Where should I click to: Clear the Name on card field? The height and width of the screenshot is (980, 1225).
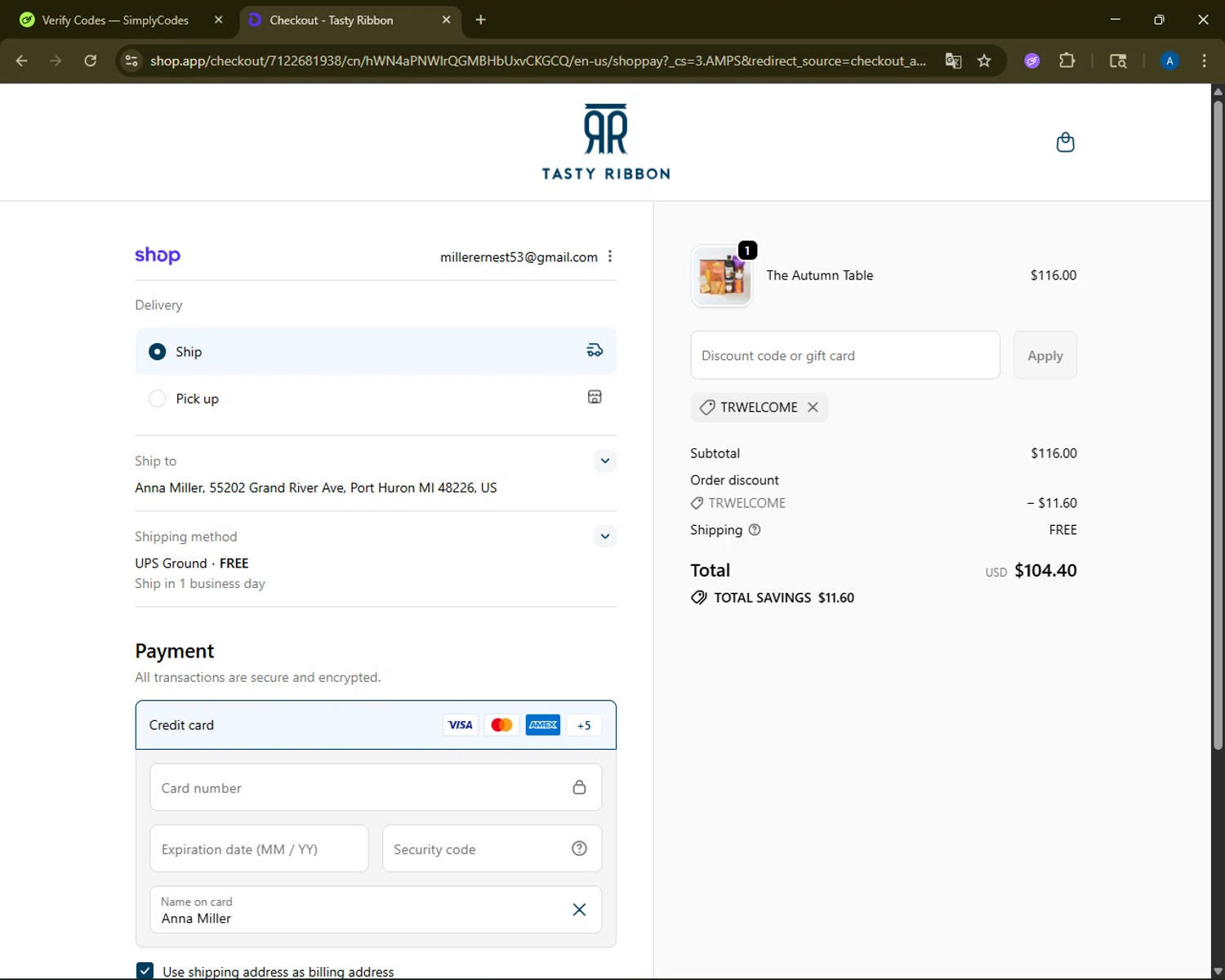(x=579, y=910)
